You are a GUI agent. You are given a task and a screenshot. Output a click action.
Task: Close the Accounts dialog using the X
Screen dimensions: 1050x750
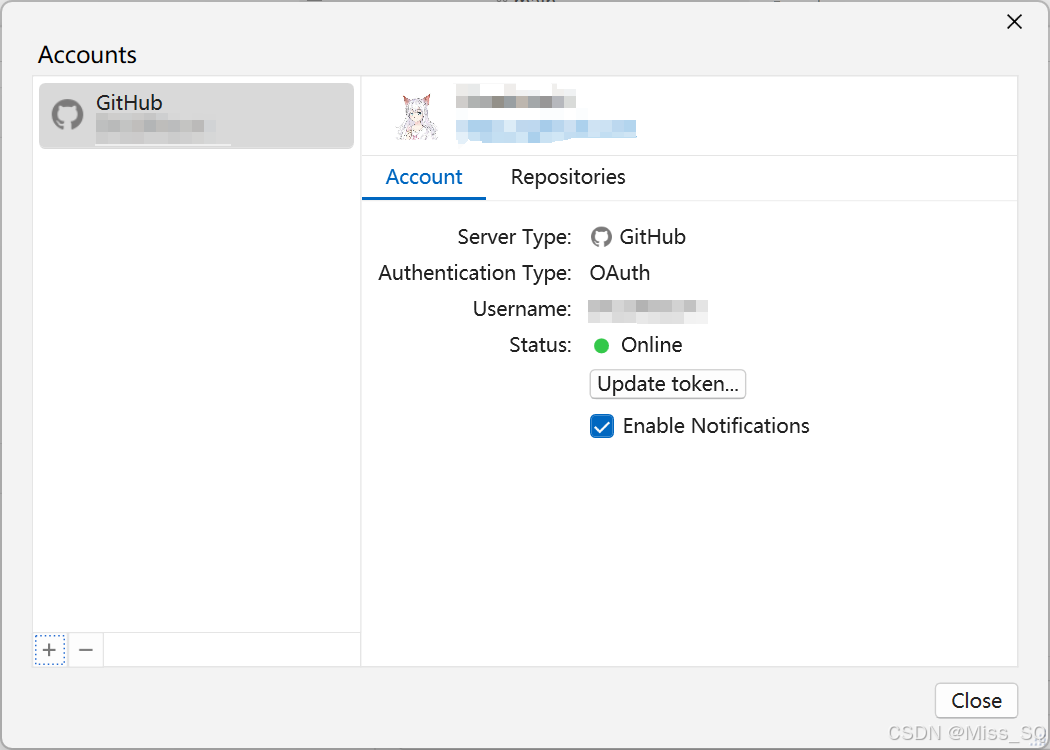click(1015, 22)
